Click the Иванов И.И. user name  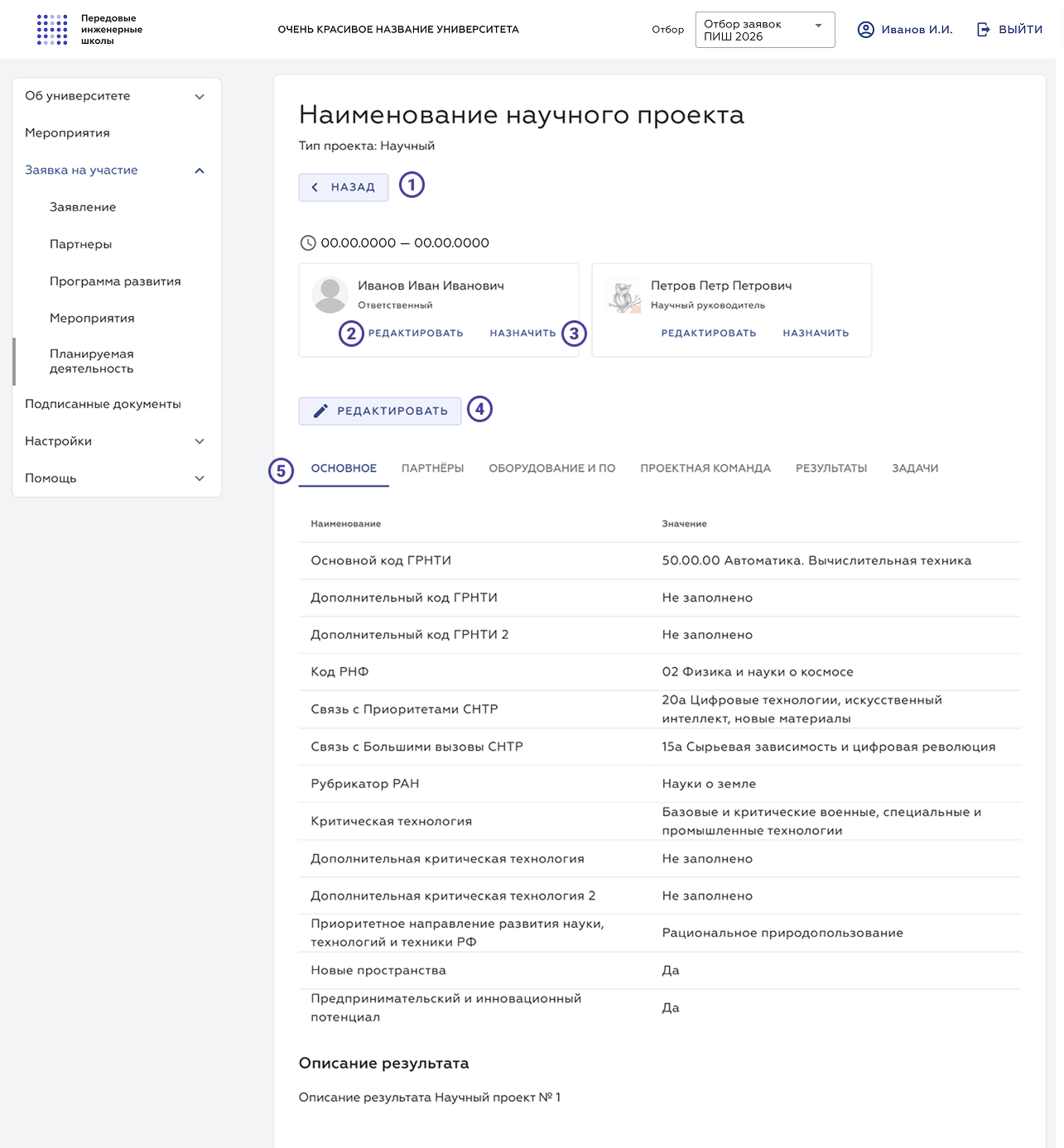coord(917,30)
